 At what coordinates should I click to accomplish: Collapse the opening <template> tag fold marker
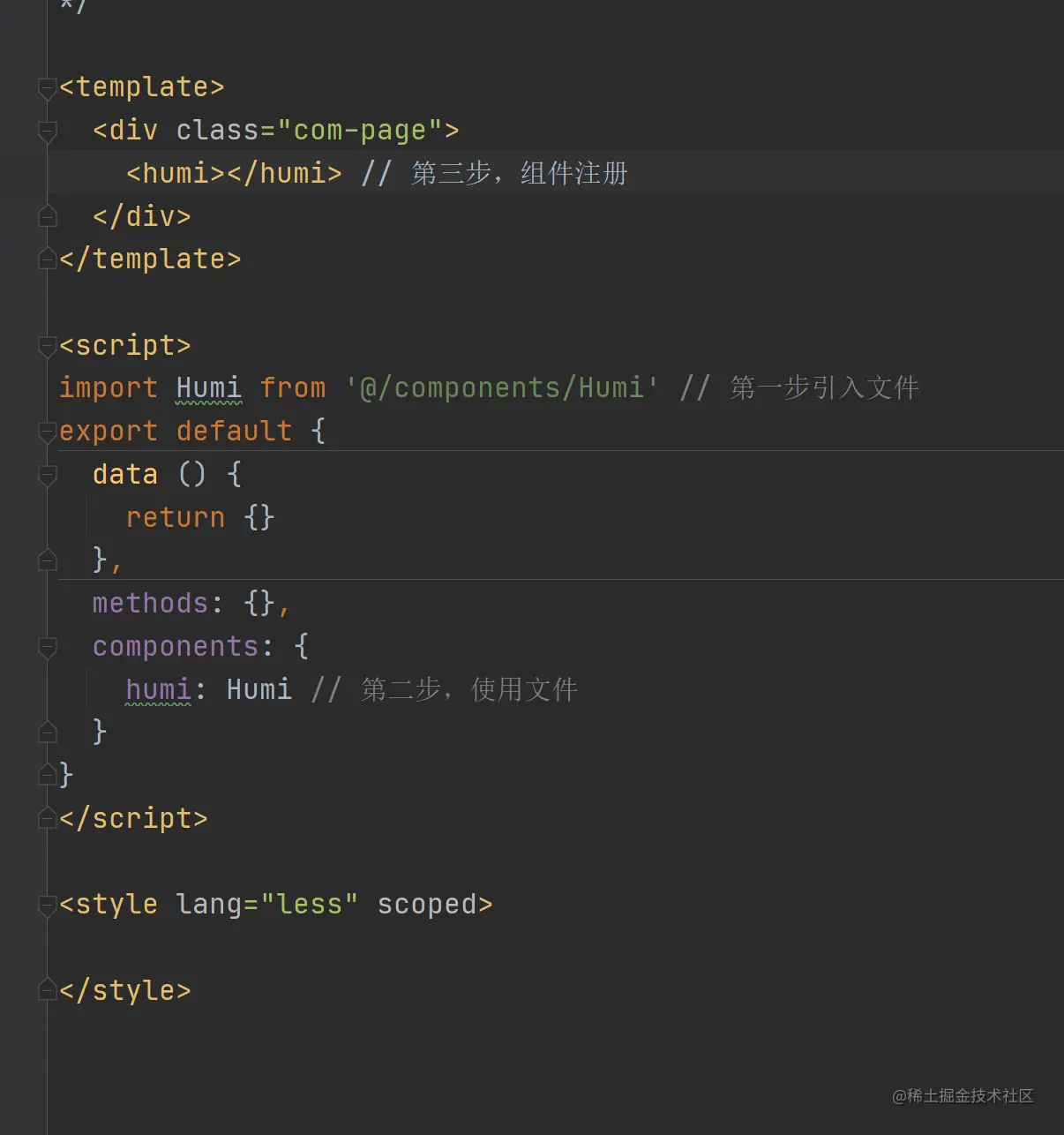coord(48,88)
